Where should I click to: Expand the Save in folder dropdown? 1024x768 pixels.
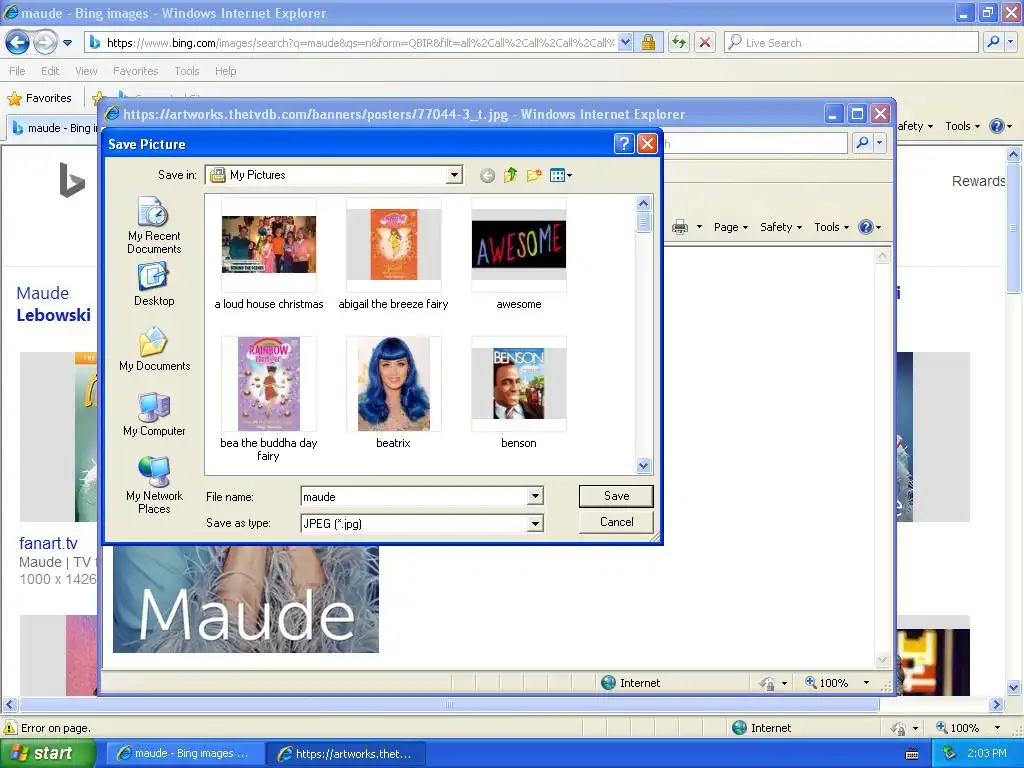click(x=454, y=175)
